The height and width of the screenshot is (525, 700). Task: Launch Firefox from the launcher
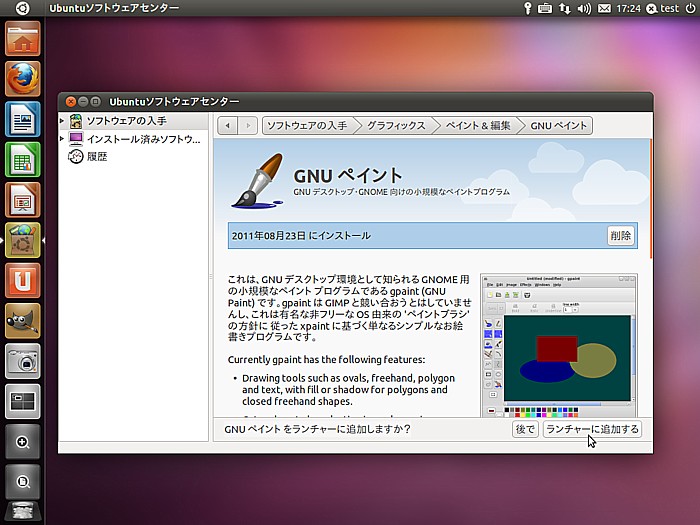tap(23, 79)
